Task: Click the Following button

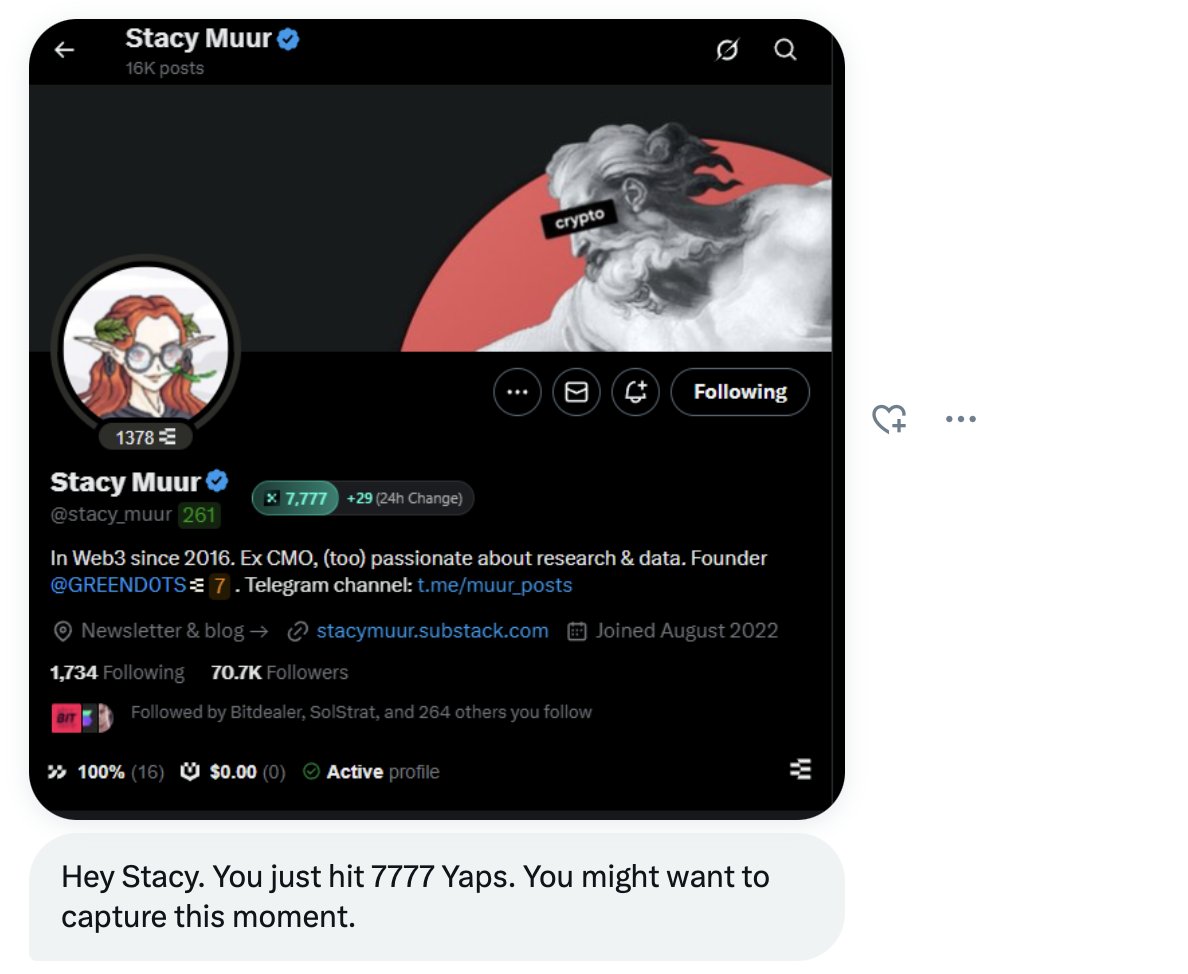Action: coord(740,393)
